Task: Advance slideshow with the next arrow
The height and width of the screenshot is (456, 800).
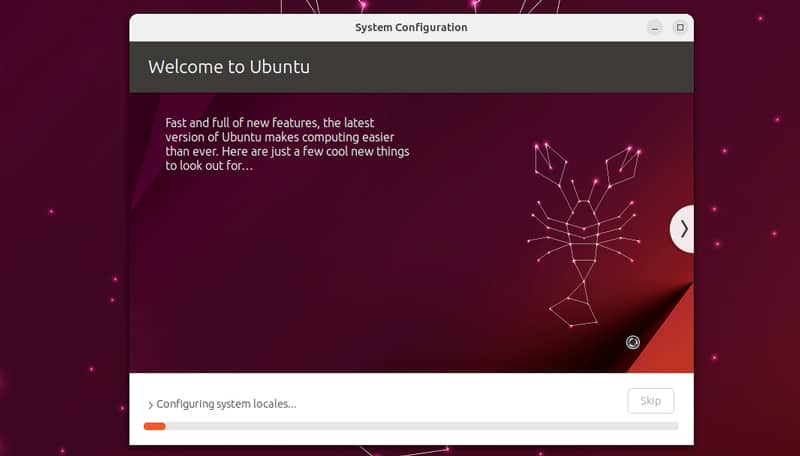Action: (x=683, y=229)
